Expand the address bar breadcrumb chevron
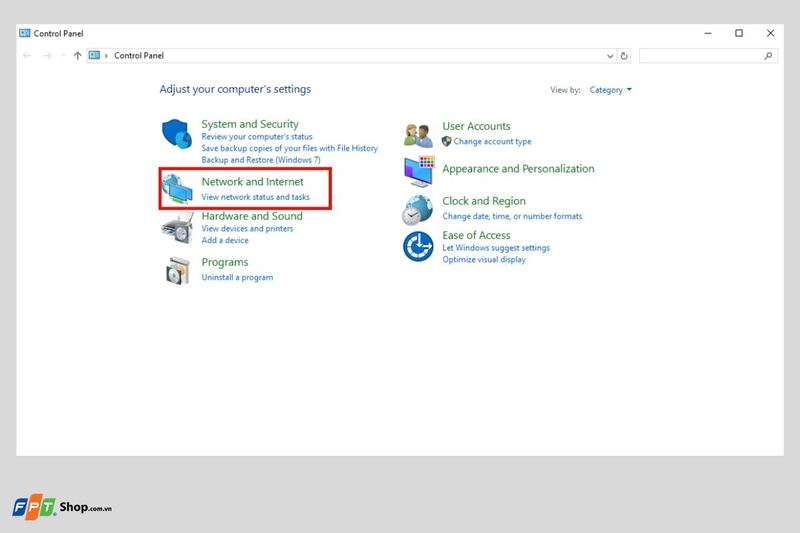 (106, 56)
